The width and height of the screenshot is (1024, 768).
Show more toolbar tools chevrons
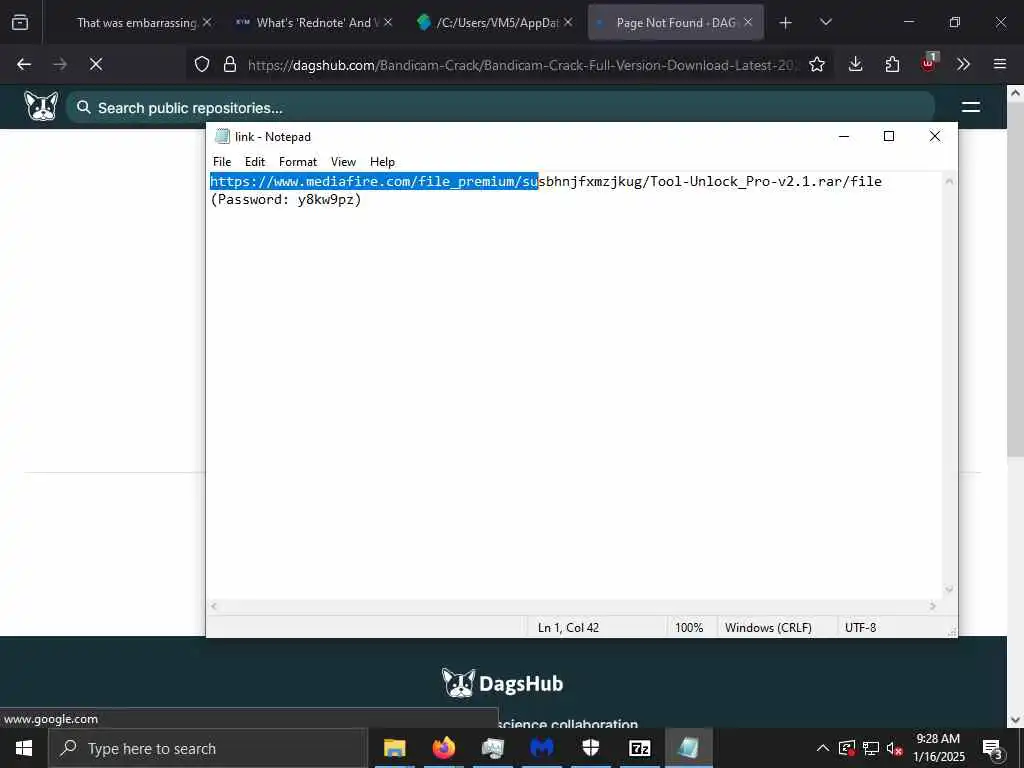[963, 64]
